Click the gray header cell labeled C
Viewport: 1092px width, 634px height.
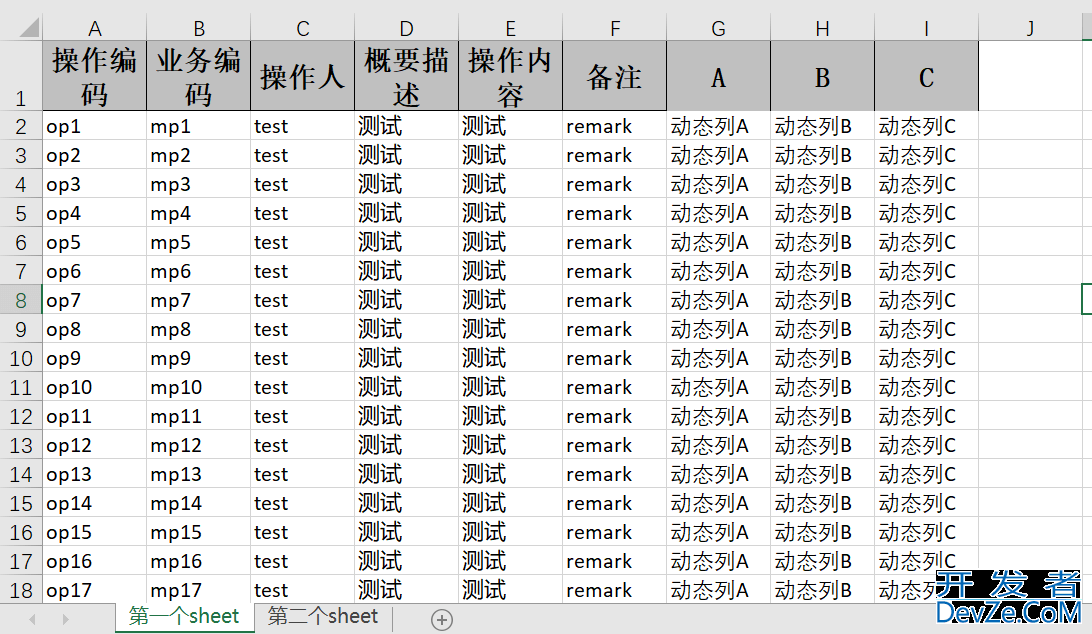click(x=926, y=76)
